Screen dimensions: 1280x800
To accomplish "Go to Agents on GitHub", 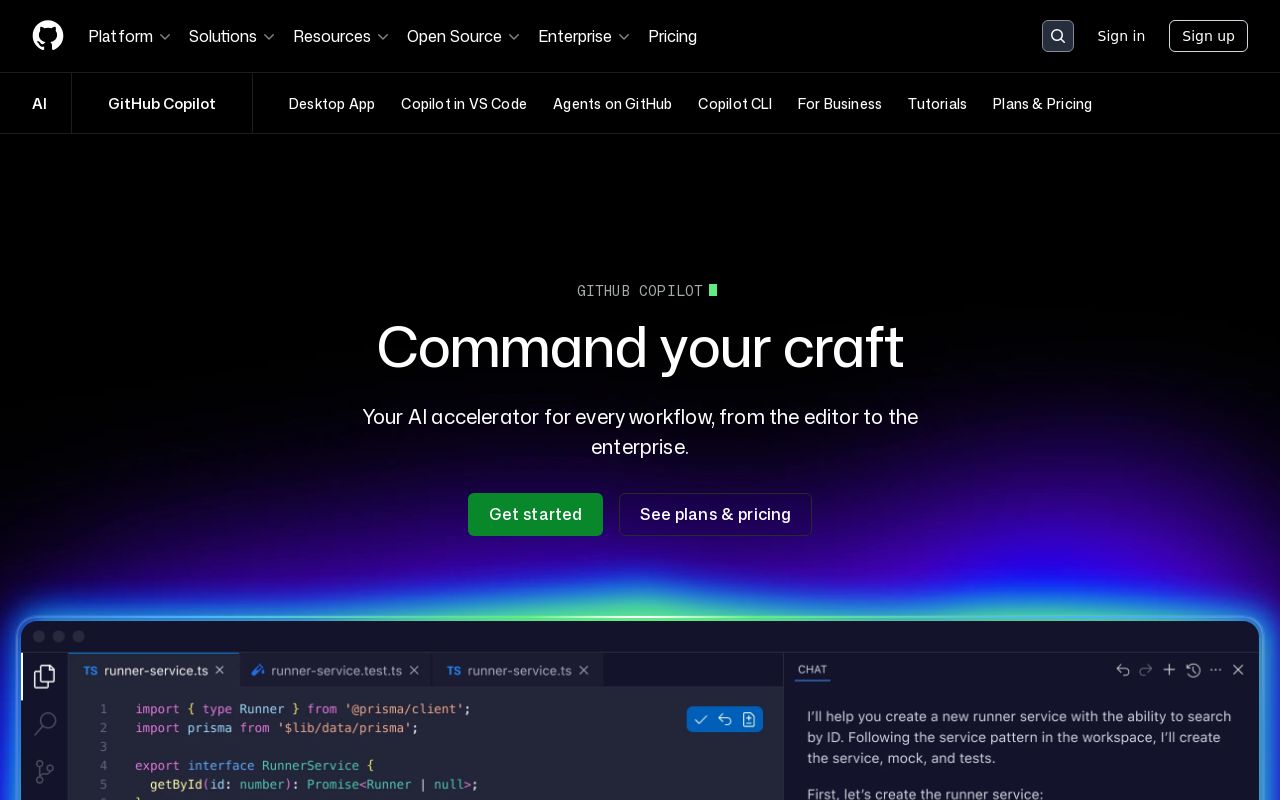I will pos(612,104).
